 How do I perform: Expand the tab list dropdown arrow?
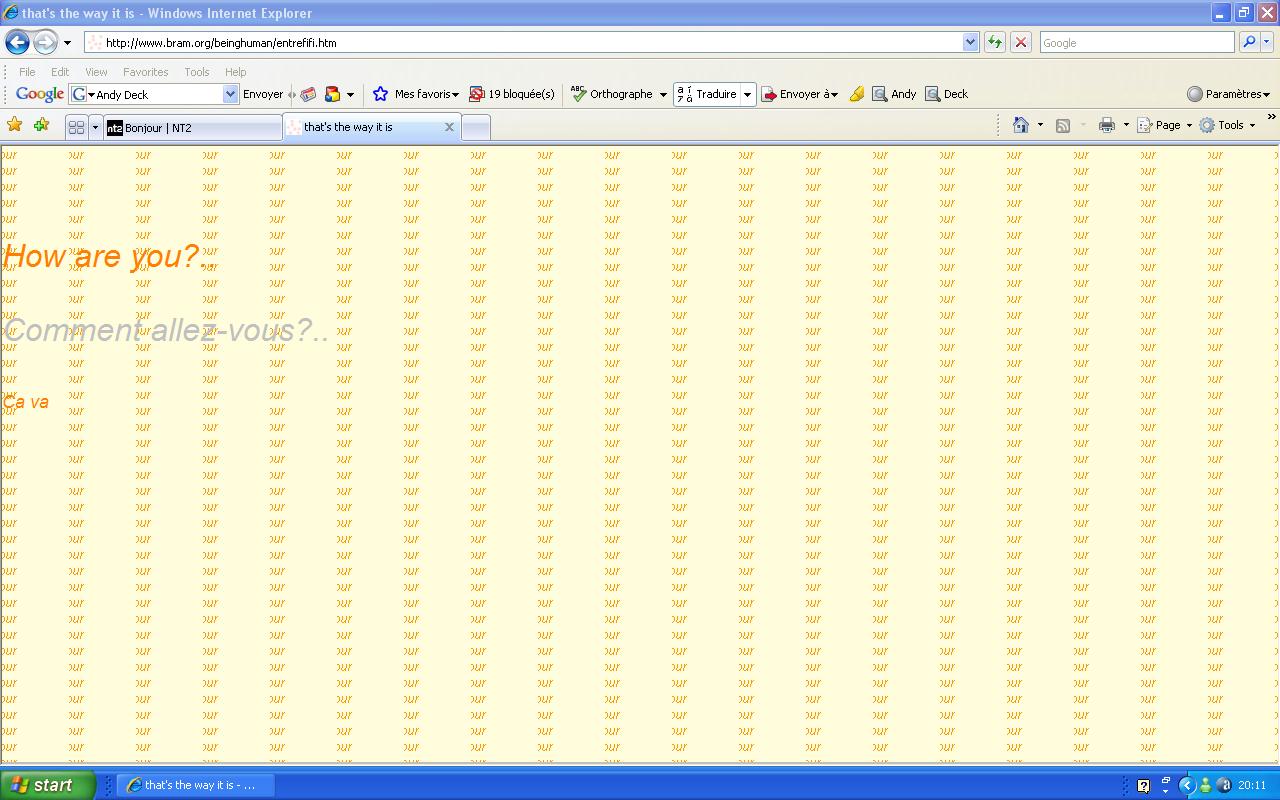95,127
